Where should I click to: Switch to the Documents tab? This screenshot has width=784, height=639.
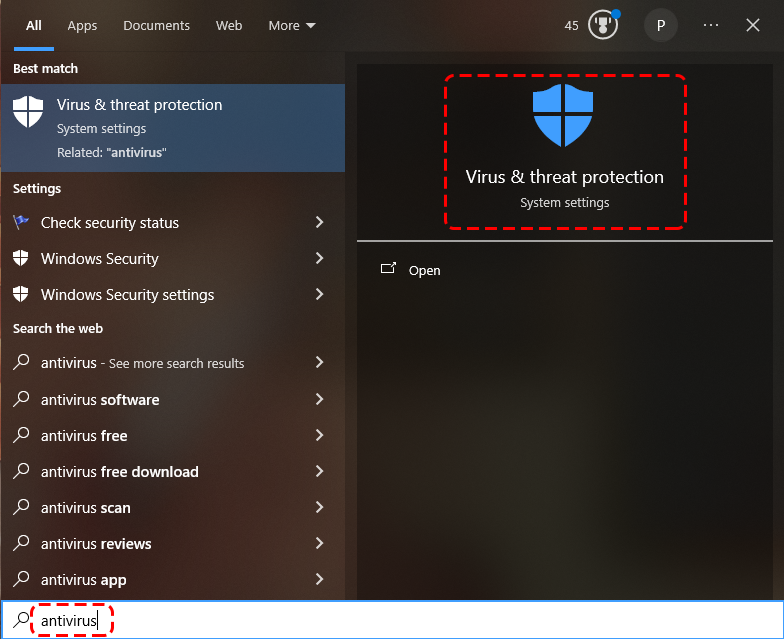click(x=156, y=26)
